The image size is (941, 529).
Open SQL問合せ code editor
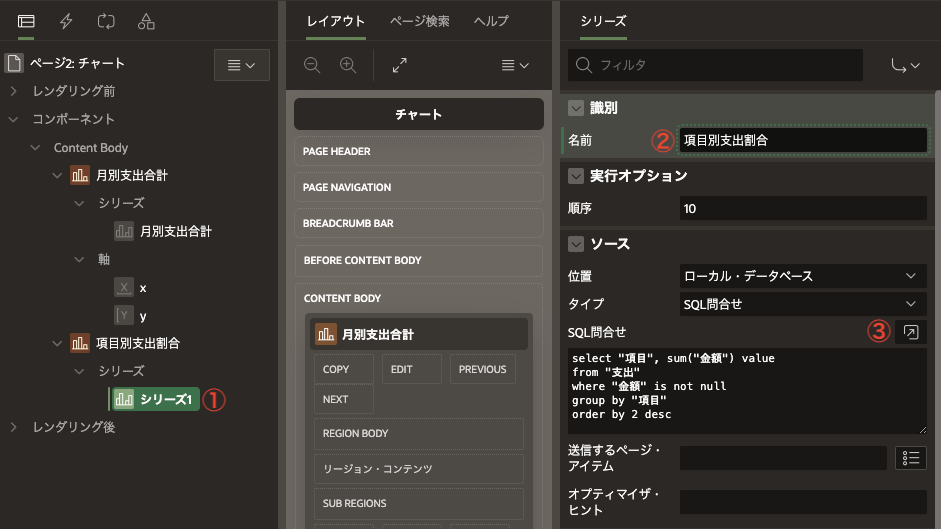click(x=910, y=332)
